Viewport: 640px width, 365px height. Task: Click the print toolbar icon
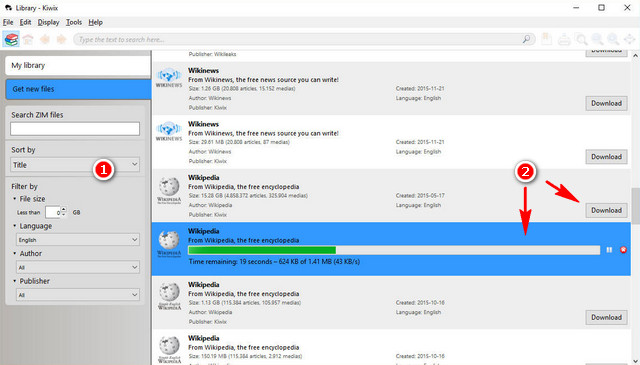(x=564, y=40)
